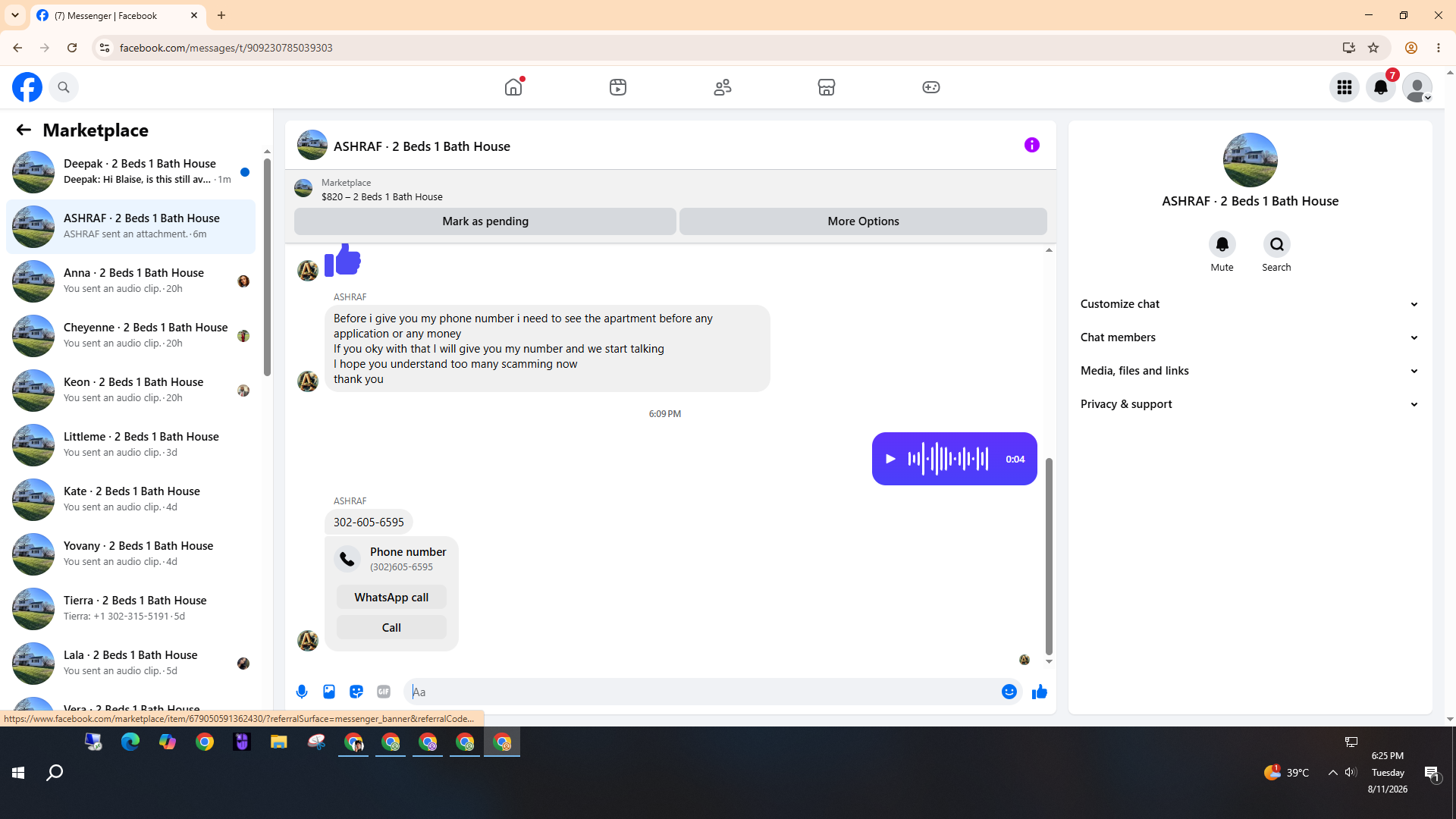Open a new browser tab
Screen dimensions: 1456x819
point(221,15)
